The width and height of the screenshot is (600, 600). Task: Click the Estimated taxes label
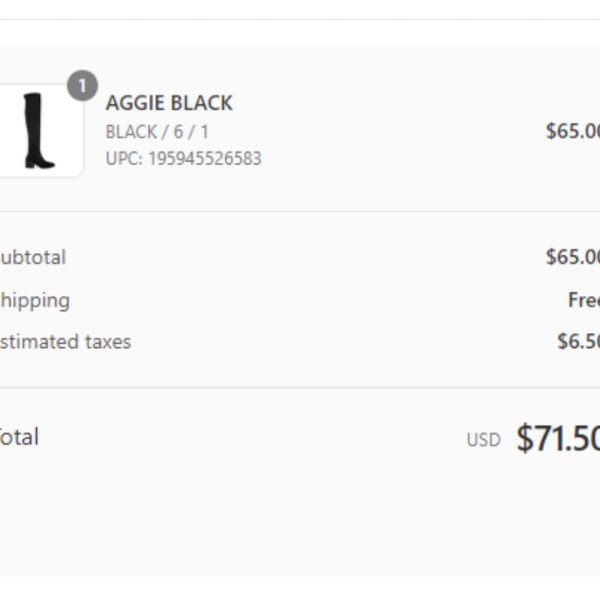coord(65,342)
